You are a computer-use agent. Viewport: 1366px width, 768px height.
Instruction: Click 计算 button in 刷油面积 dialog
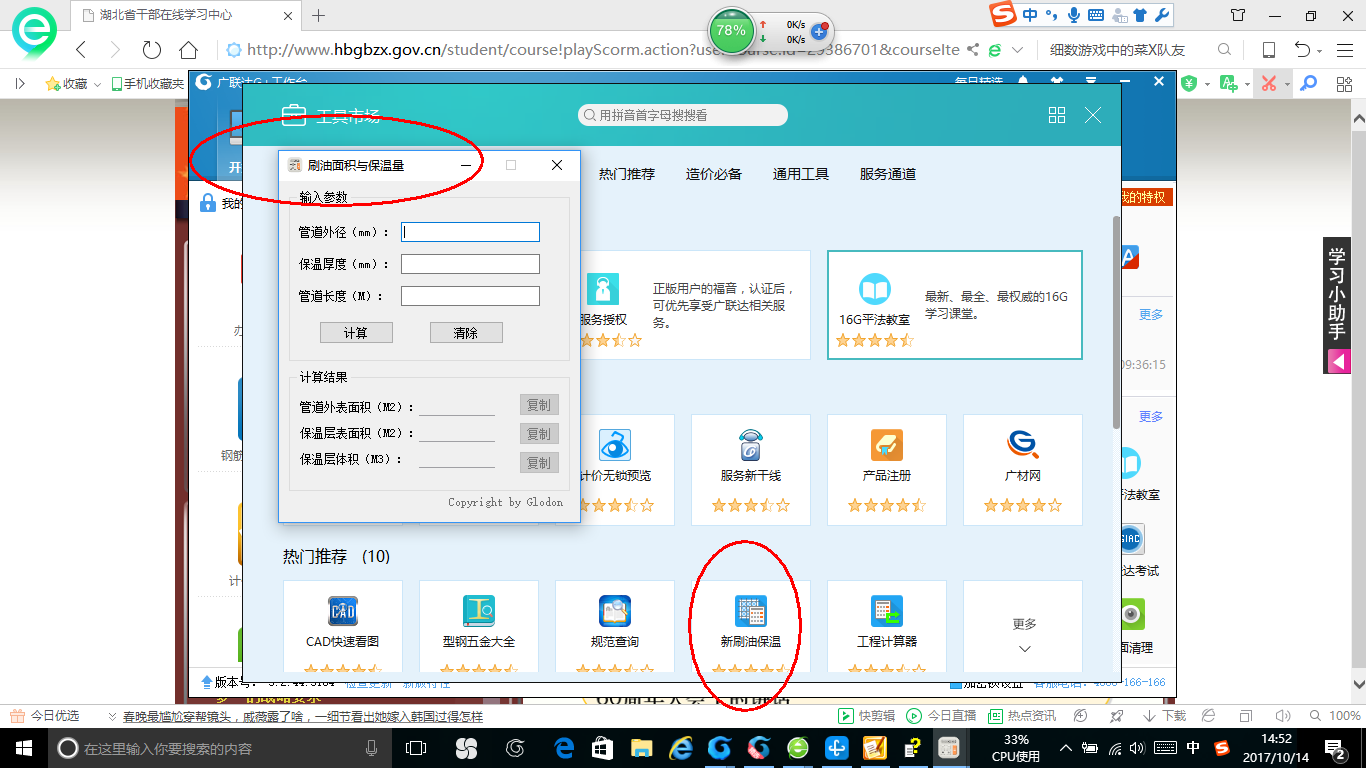coord(356,333)
